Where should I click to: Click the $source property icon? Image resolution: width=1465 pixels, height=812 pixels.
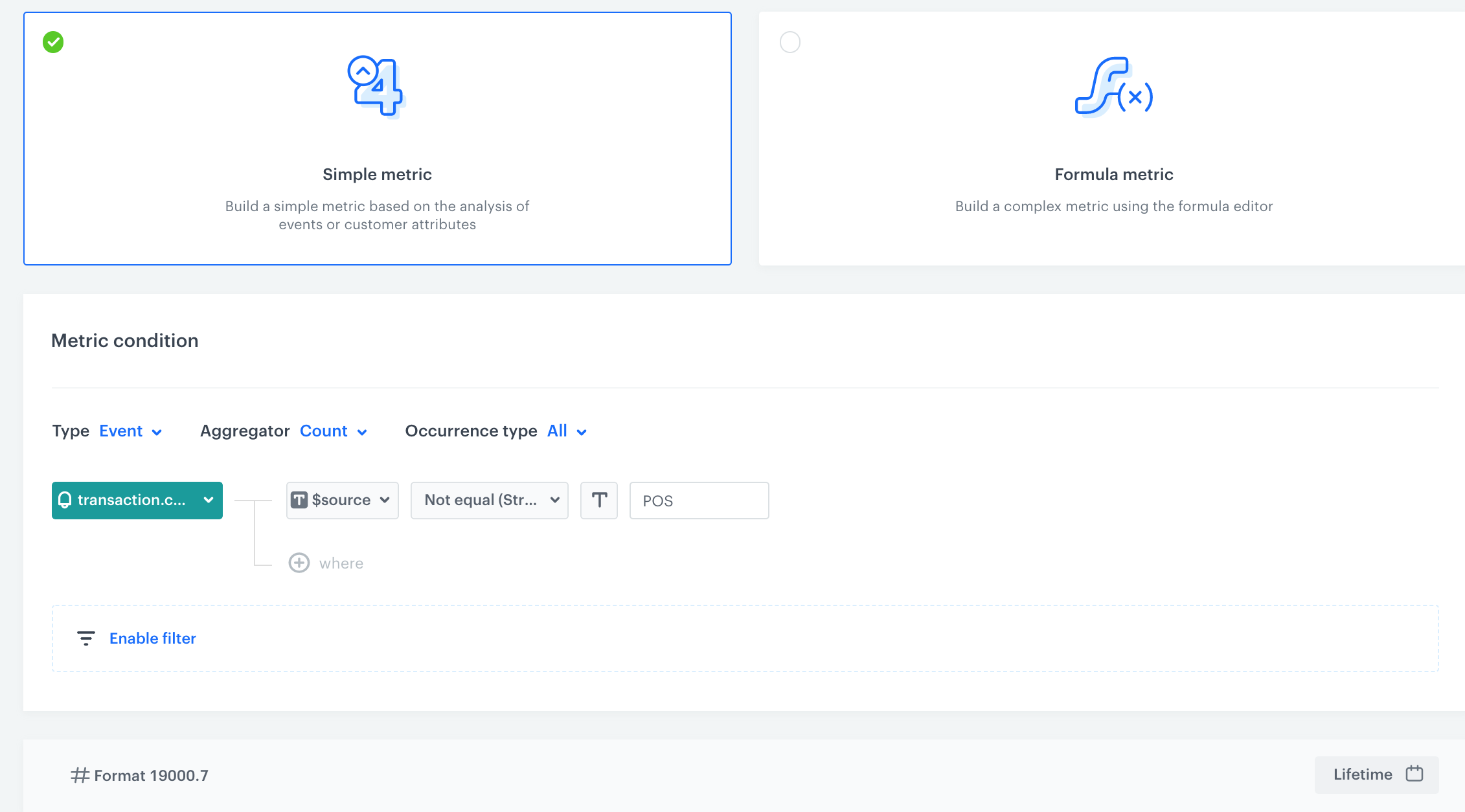coord(298,500)
